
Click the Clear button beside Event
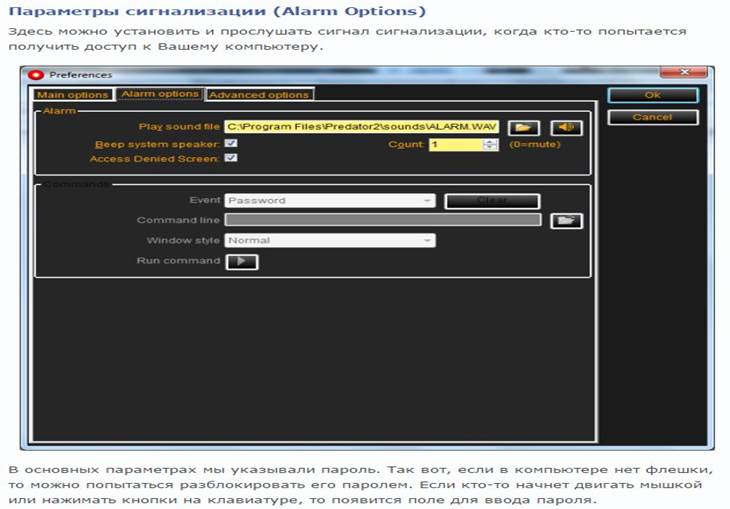[491, 200]
